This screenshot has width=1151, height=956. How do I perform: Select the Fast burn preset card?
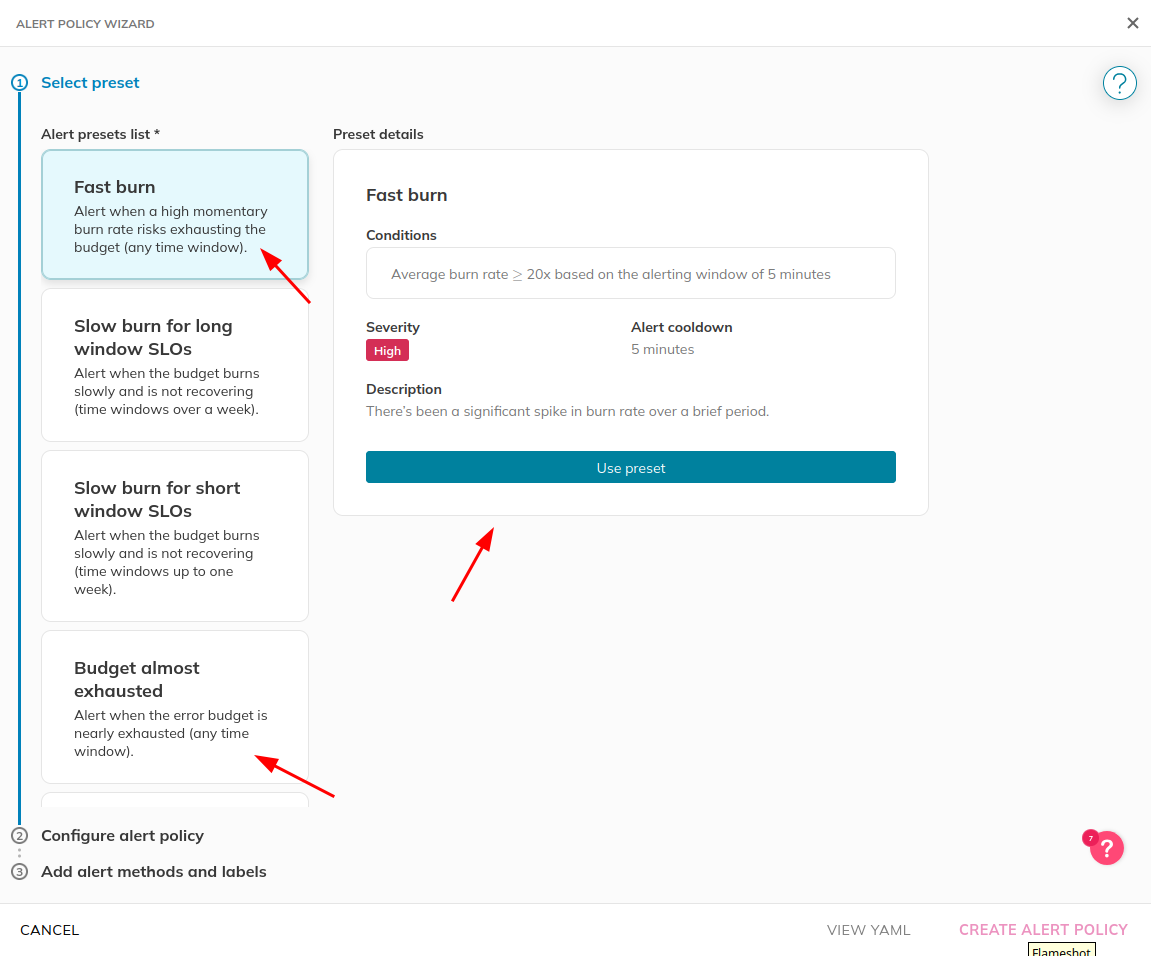click(x=175, y=214)
